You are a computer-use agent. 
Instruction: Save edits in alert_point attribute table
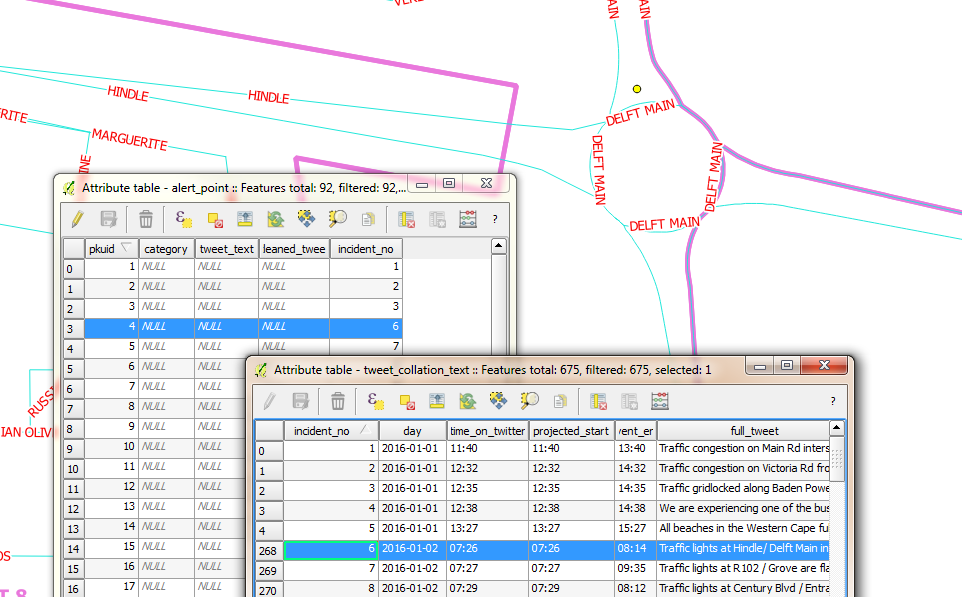pyautogui.click(x=109, y=219)
